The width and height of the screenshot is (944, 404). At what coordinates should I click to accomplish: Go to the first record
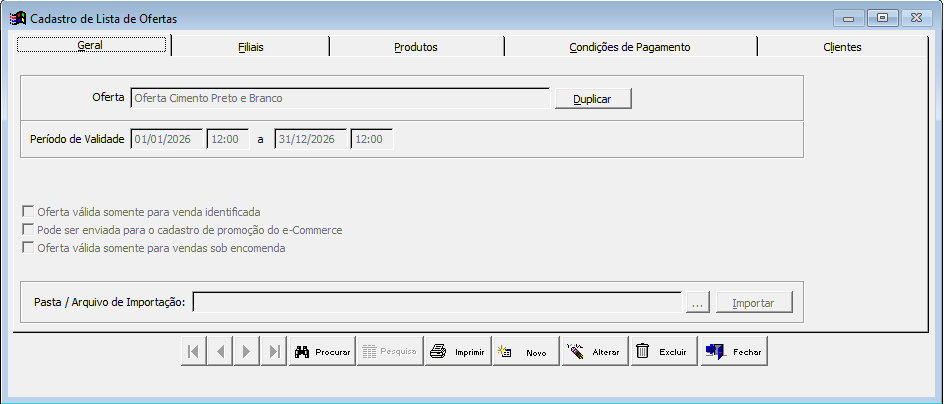tap(194, 352)
